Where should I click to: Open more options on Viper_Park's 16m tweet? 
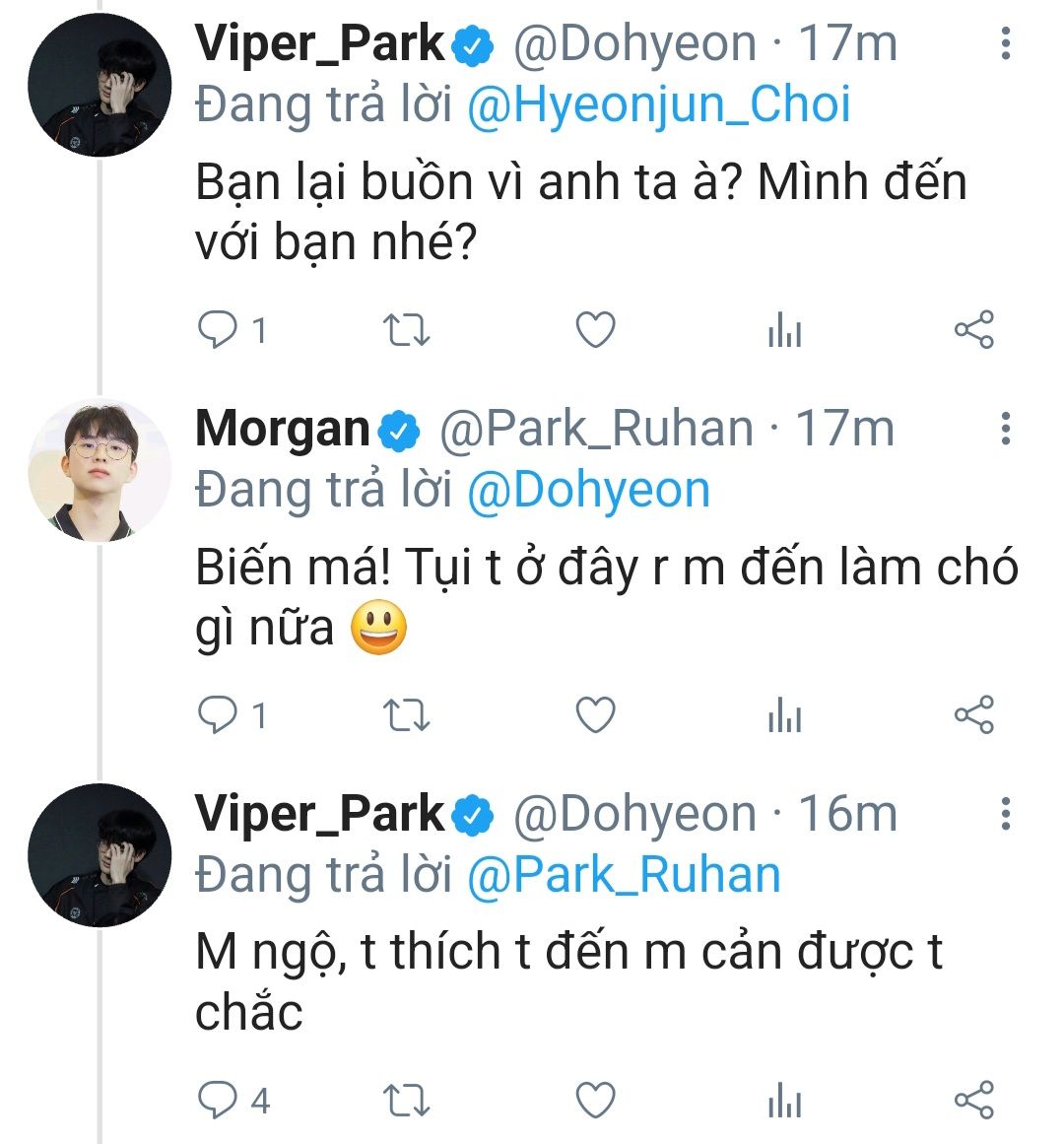[x=1005, y=814]
